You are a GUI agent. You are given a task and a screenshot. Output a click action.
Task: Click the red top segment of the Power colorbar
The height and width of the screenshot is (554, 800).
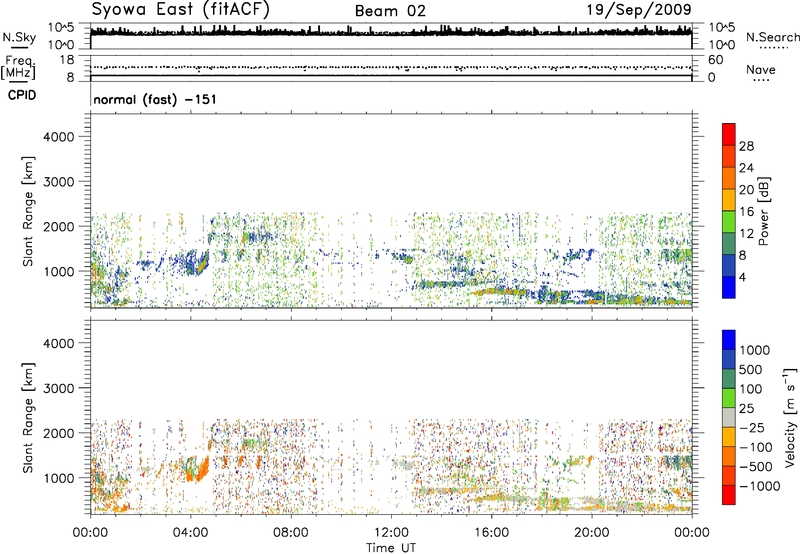729,135
